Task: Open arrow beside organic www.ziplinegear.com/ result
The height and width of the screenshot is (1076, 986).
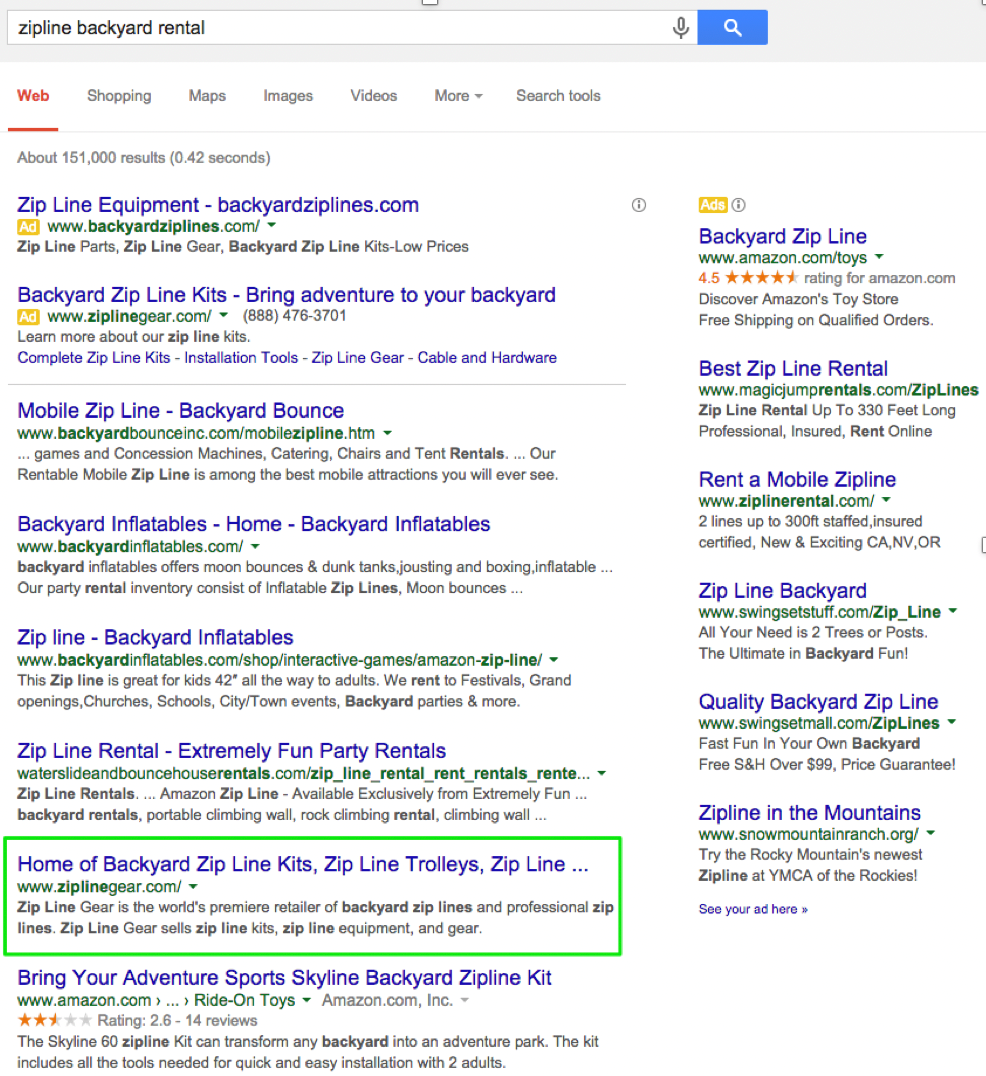Action: click(x=193, y=887)
